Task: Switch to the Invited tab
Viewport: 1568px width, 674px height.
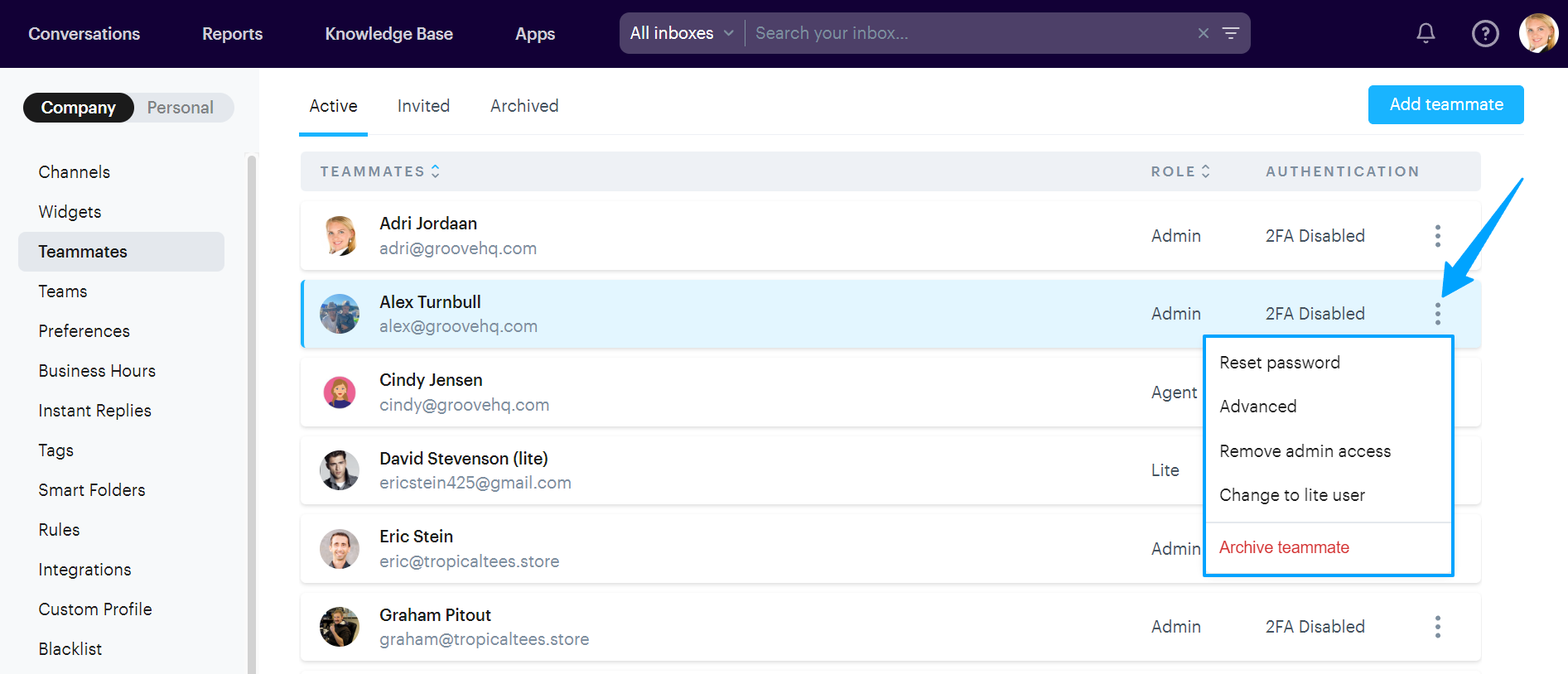Action: coord(423,106)
